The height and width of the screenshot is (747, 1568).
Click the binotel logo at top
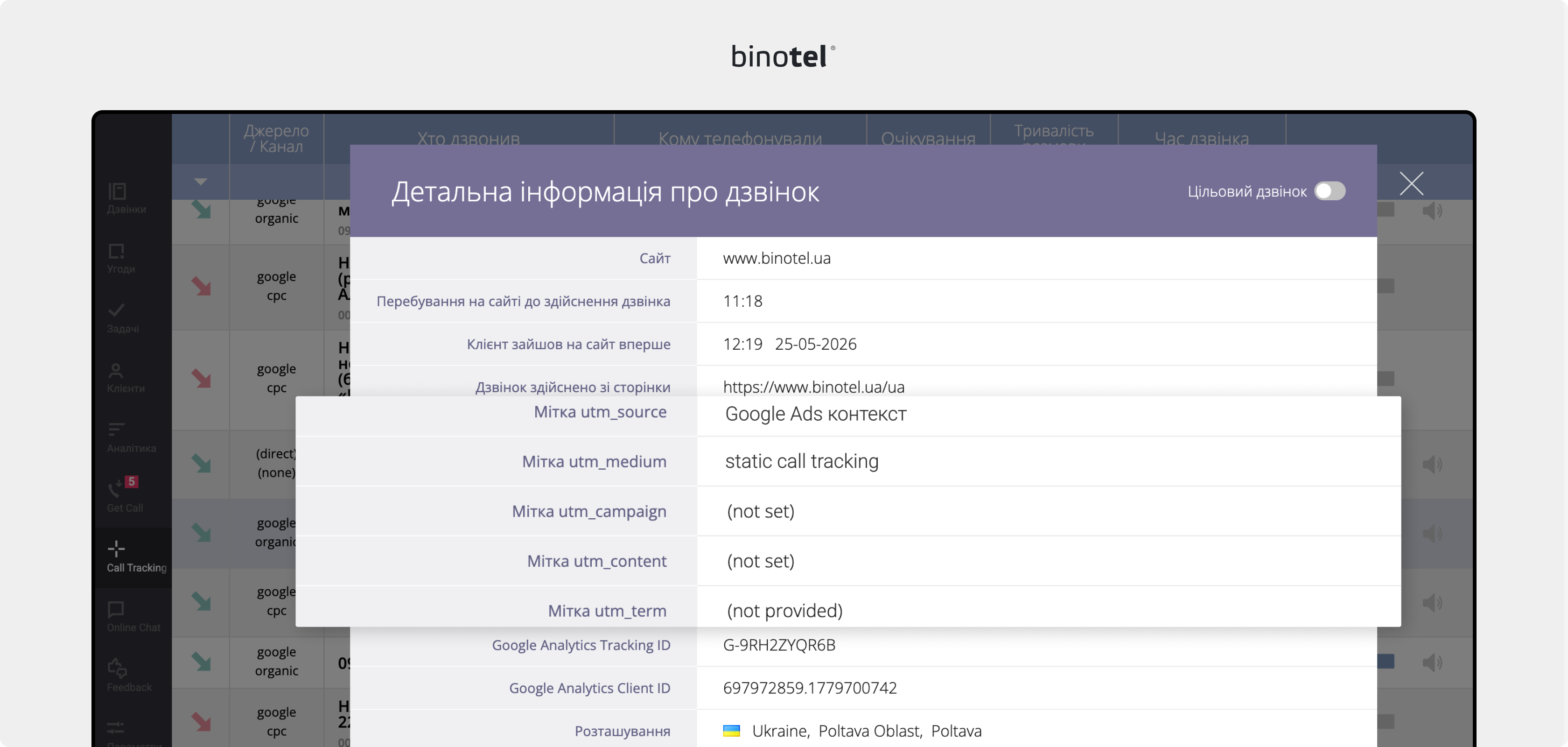click(784, 56)
